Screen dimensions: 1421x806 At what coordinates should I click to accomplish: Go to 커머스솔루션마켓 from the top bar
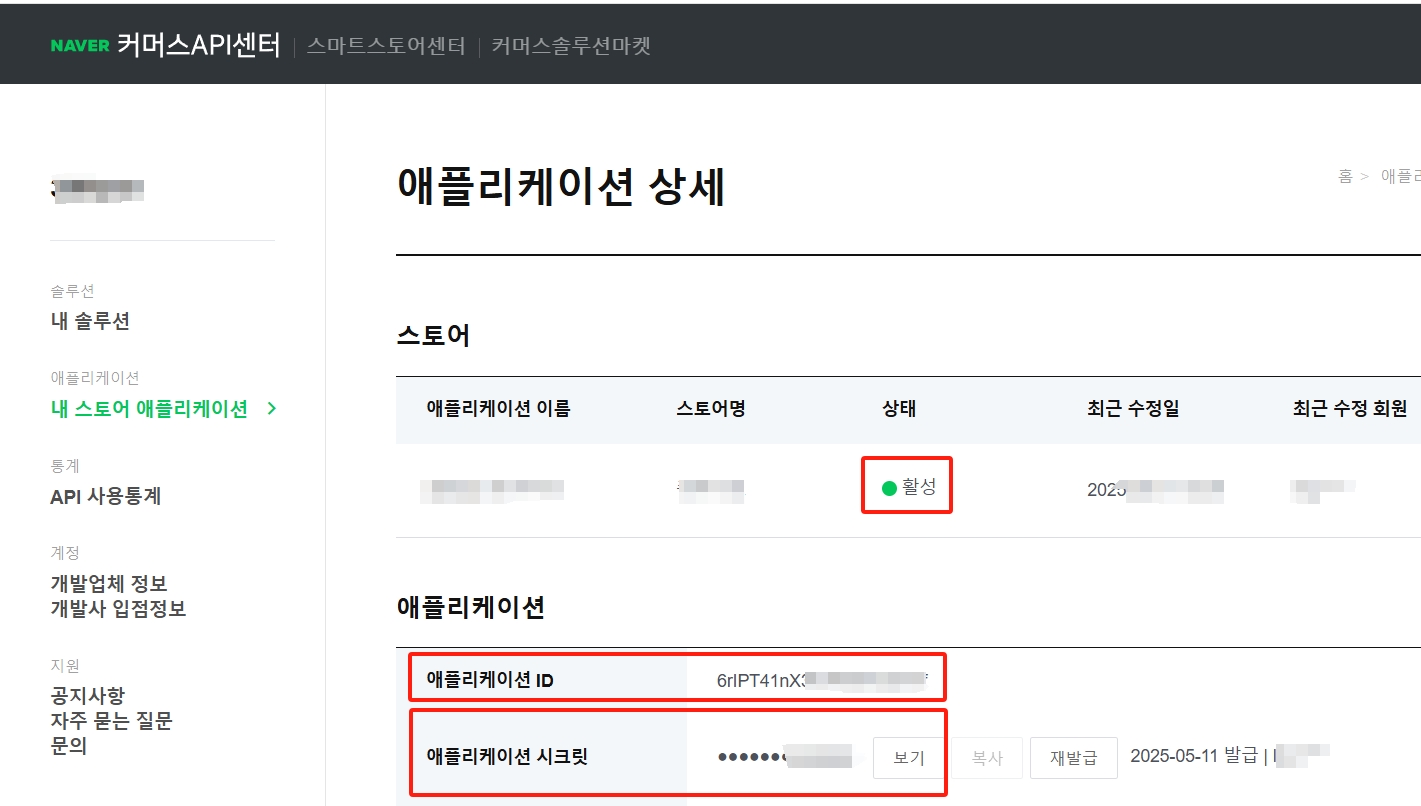tap(571, 46)
